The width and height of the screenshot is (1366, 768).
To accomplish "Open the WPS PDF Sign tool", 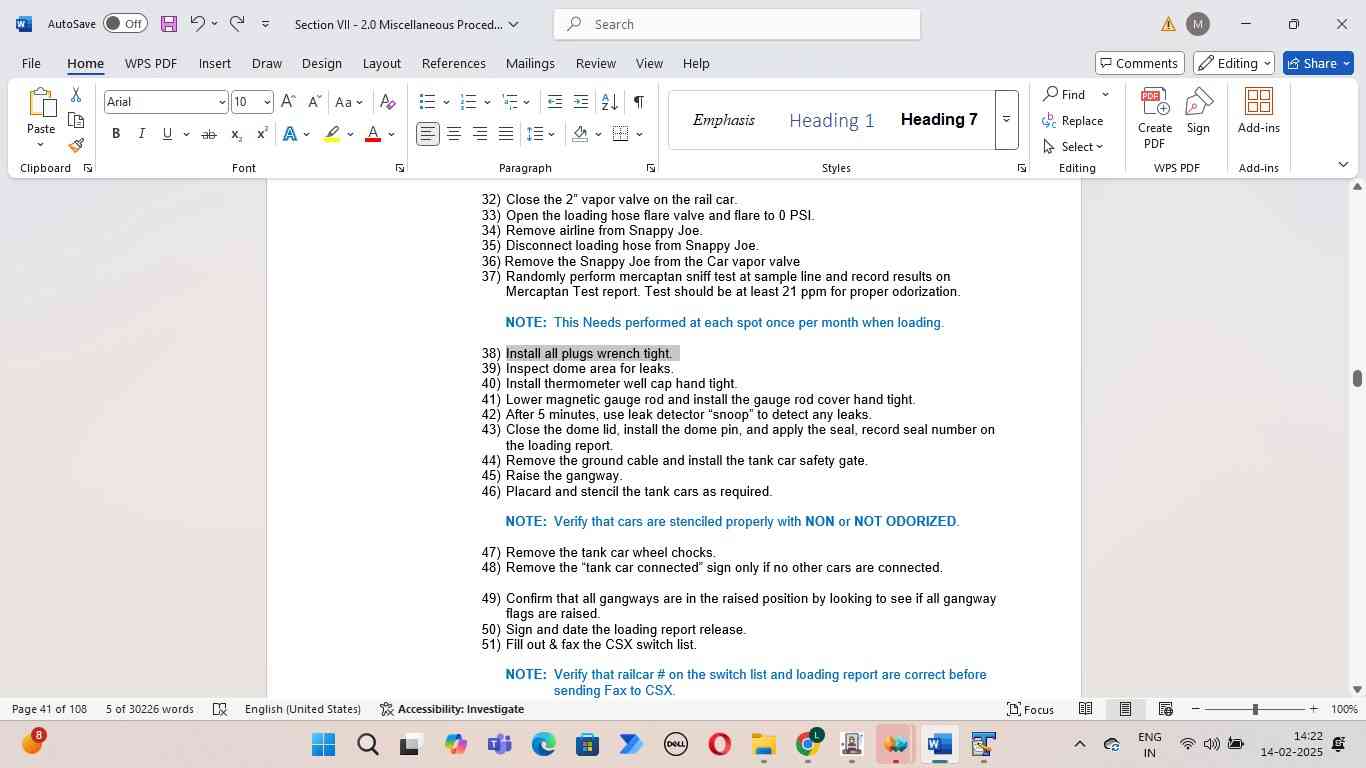I will point(1198,112).
